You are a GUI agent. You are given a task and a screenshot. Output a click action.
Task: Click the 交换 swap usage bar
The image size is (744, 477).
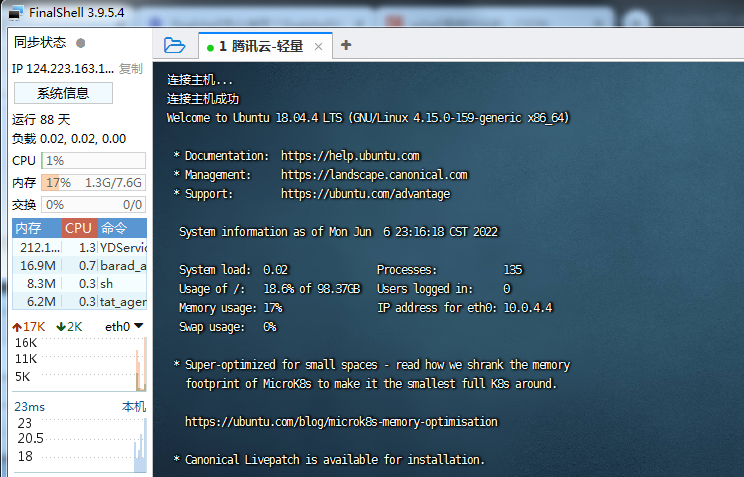click(93, 205)
